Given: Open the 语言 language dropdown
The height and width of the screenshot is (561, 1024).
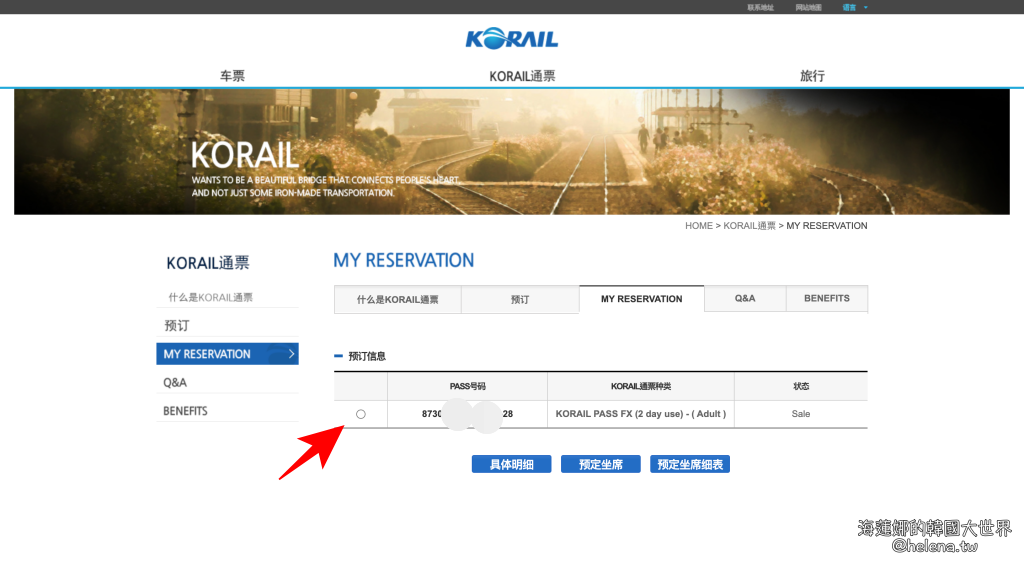Looking at the screenshot, I should pos(849,7).
